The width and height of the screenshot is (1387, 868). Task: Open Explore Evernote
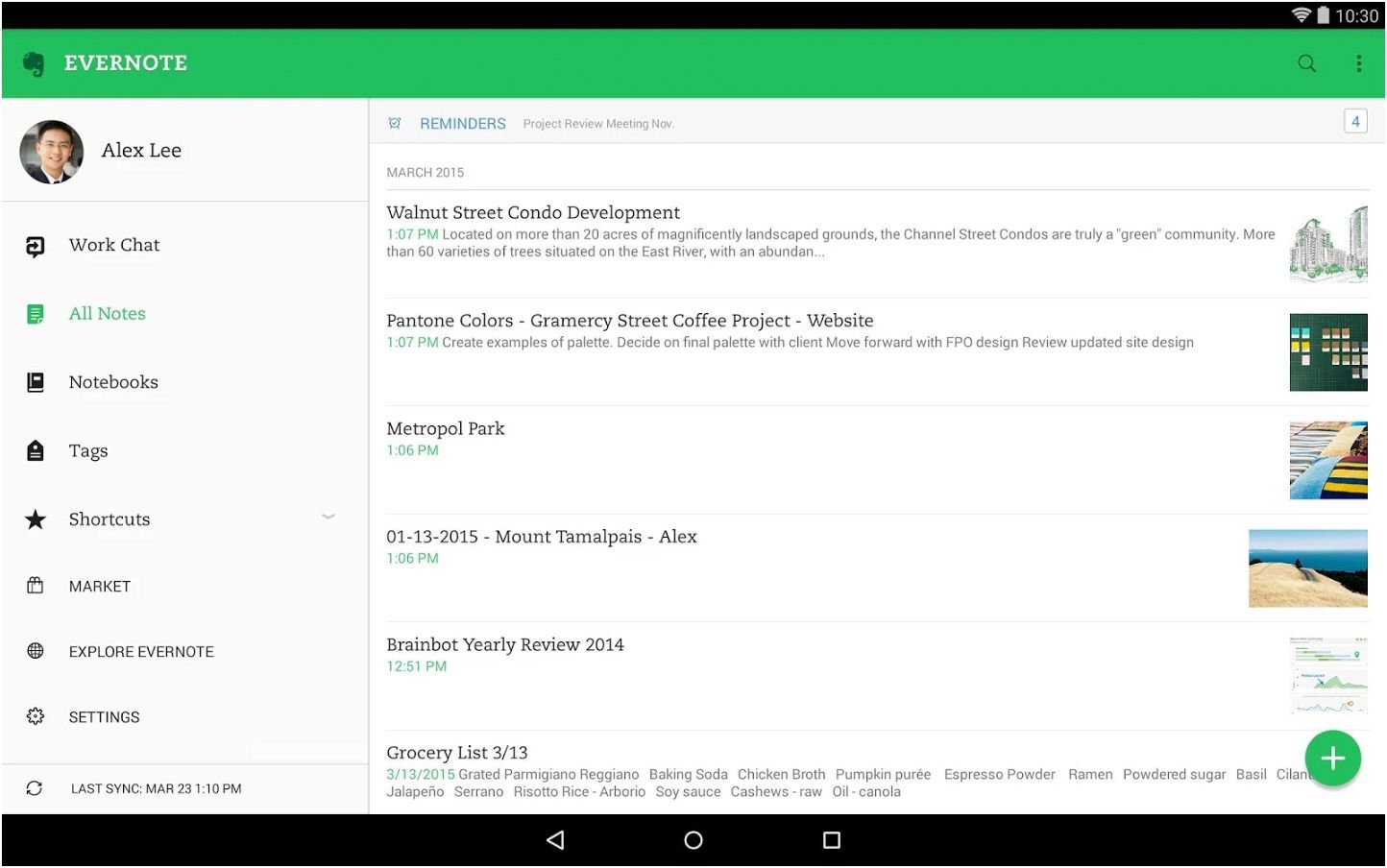pyautogui.click(x=140, y=652)
